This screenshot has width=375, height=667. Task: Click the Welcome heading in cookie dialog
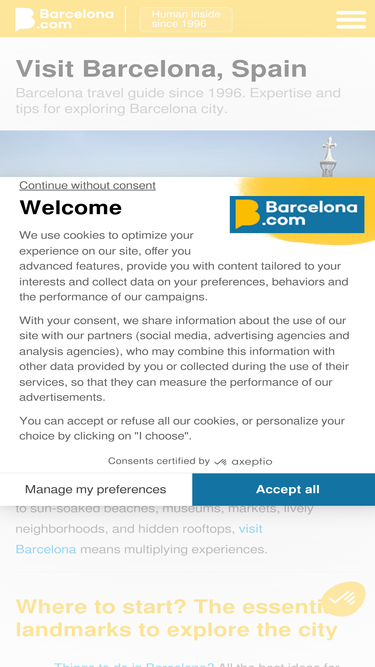click(x=71, y=208)
